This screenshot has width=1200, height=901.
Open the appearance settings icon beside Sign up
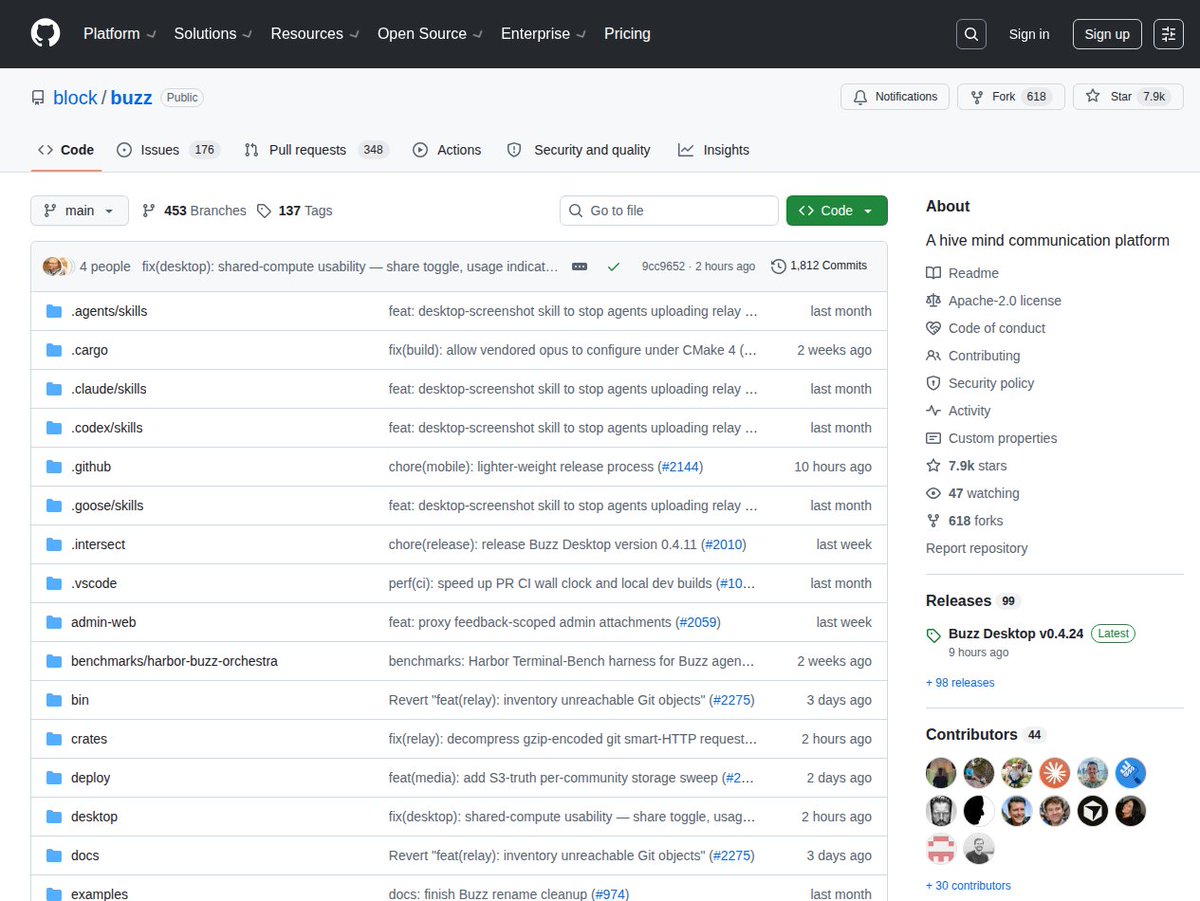(1167, 34)
